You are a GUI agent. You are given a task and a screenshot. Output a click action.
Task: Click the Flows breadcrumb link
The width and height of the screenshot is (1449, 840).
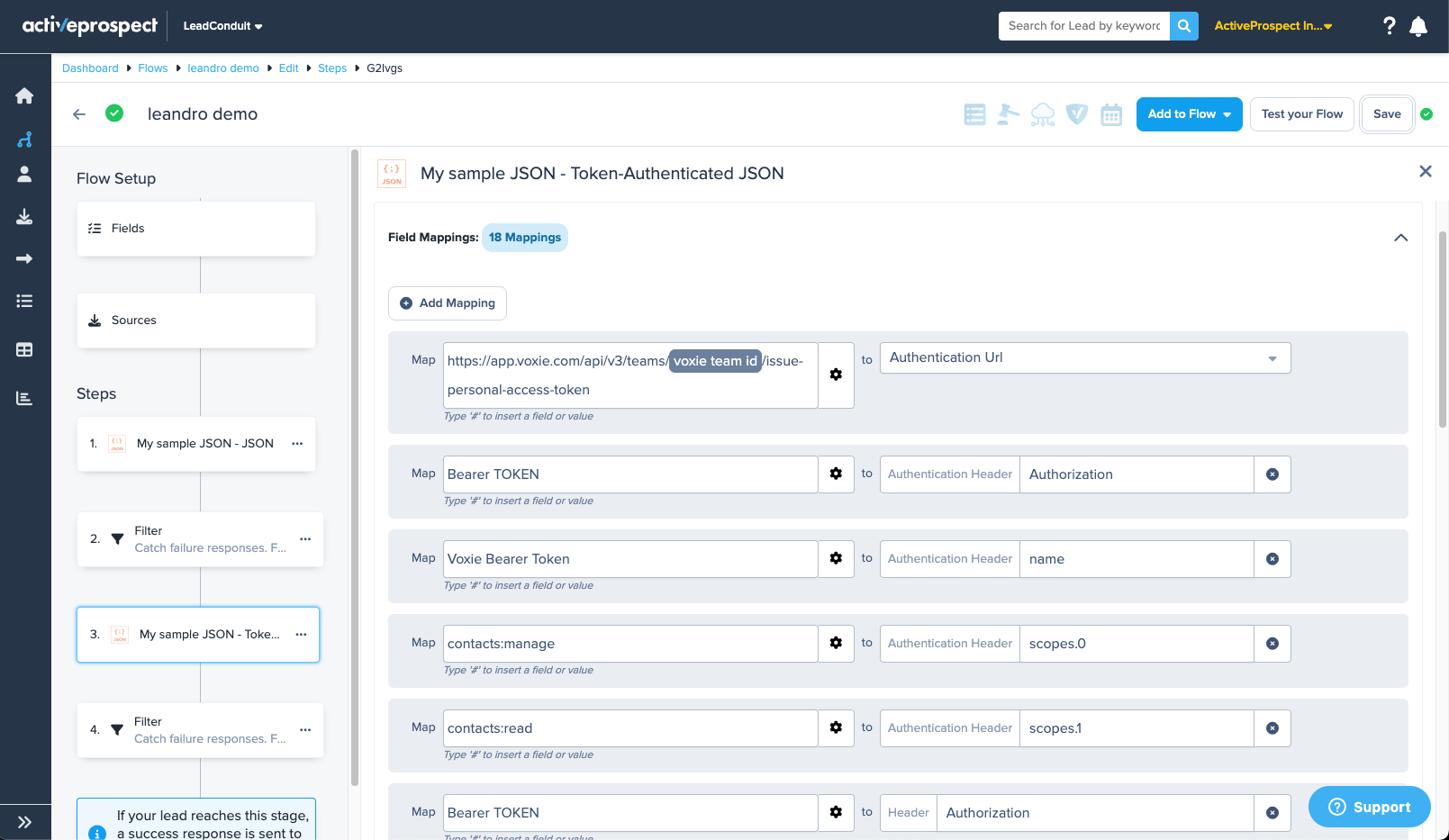(x=153, y=68)
